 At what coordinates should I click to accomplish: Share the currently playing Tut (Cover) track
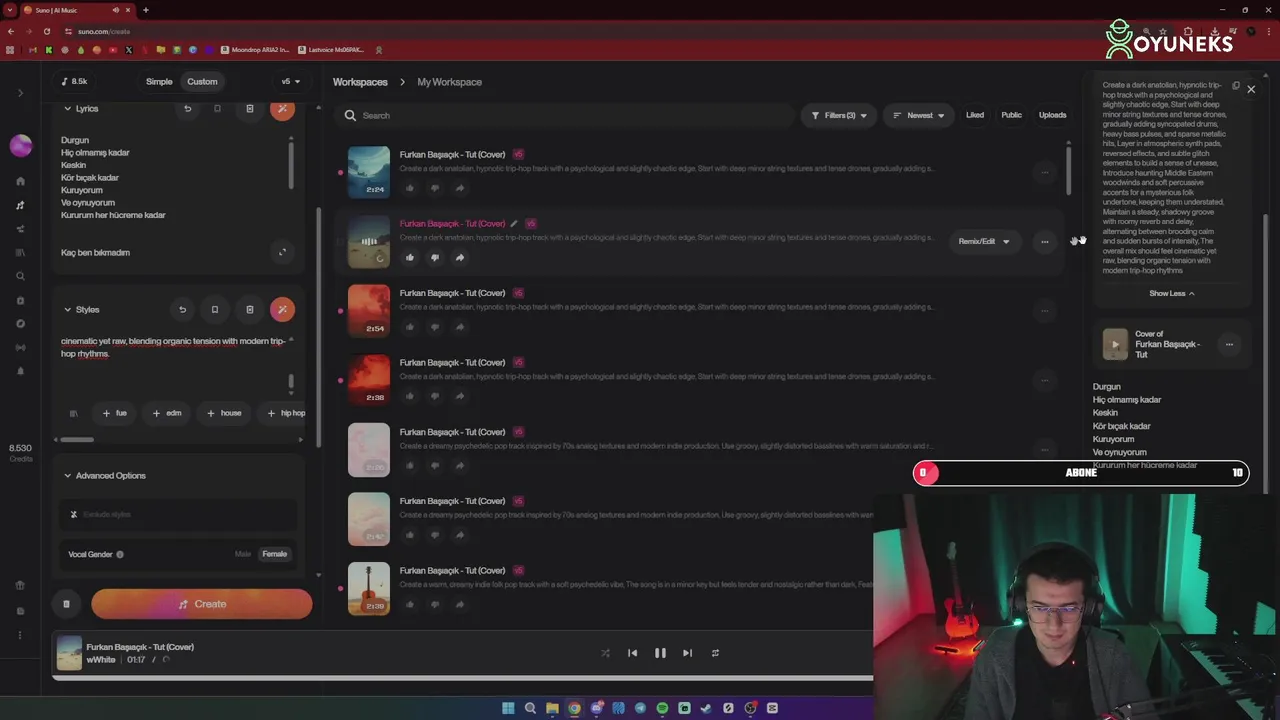tap(460, 257)
